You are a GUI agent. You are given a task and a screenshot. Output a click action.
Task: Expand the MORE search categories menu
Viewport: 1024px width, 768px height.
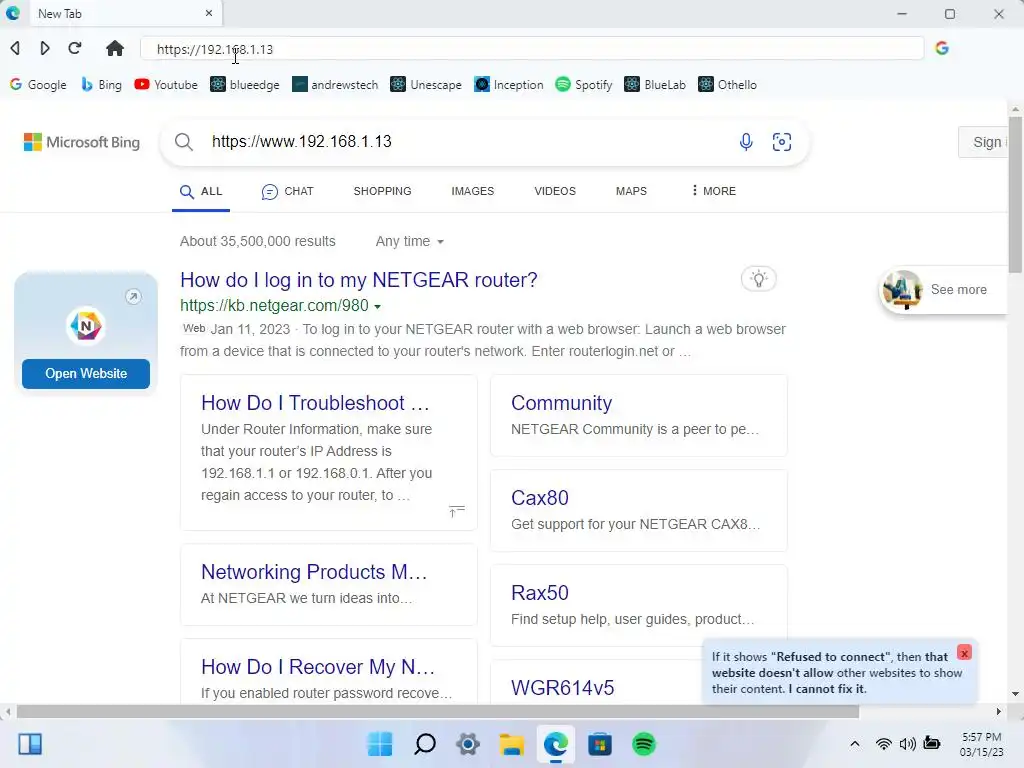[x=713, y=191]
